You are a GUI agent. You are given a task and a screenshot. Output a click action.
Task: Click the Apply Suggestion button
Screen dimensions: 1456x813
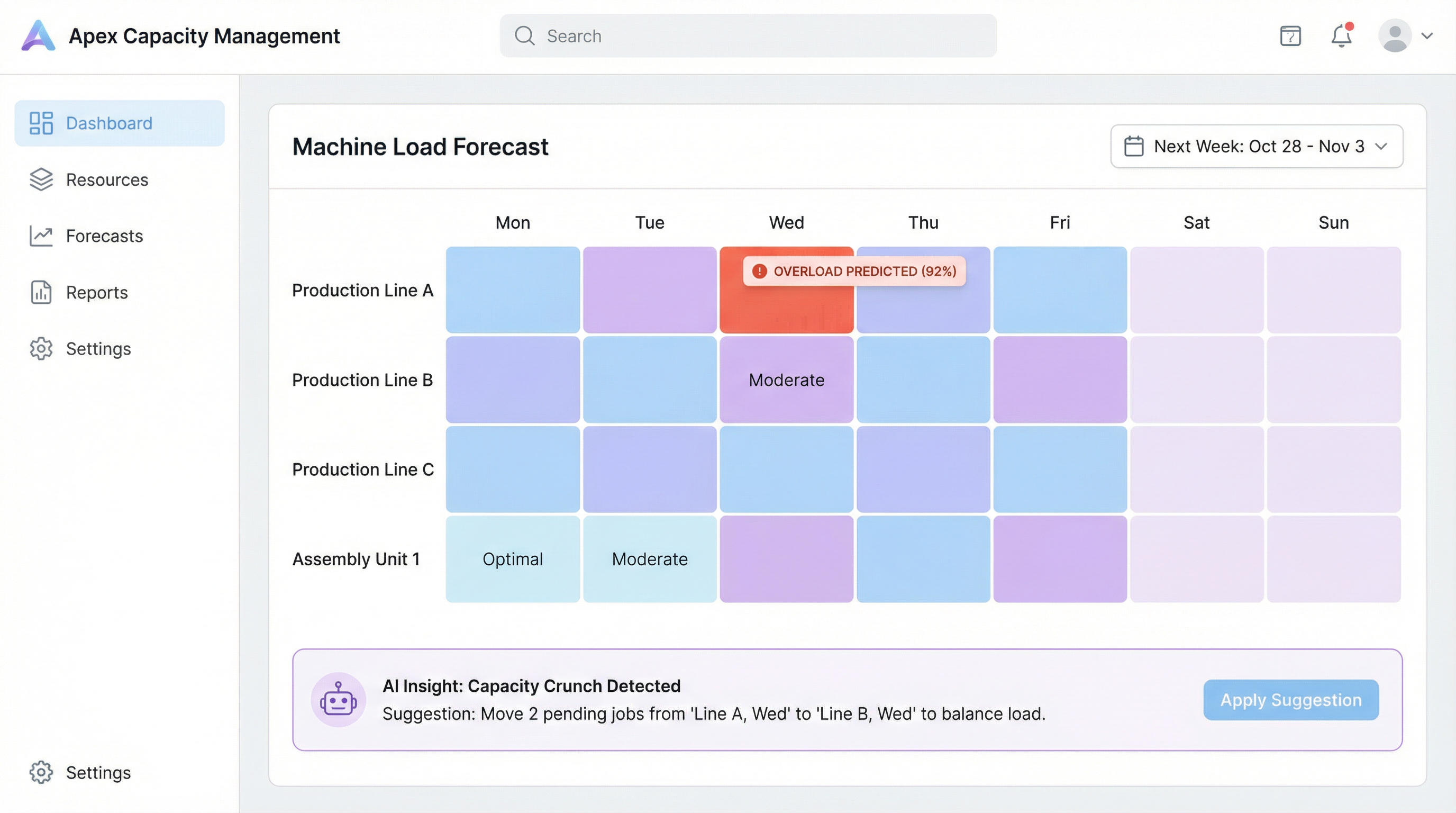pos(1290,700)
